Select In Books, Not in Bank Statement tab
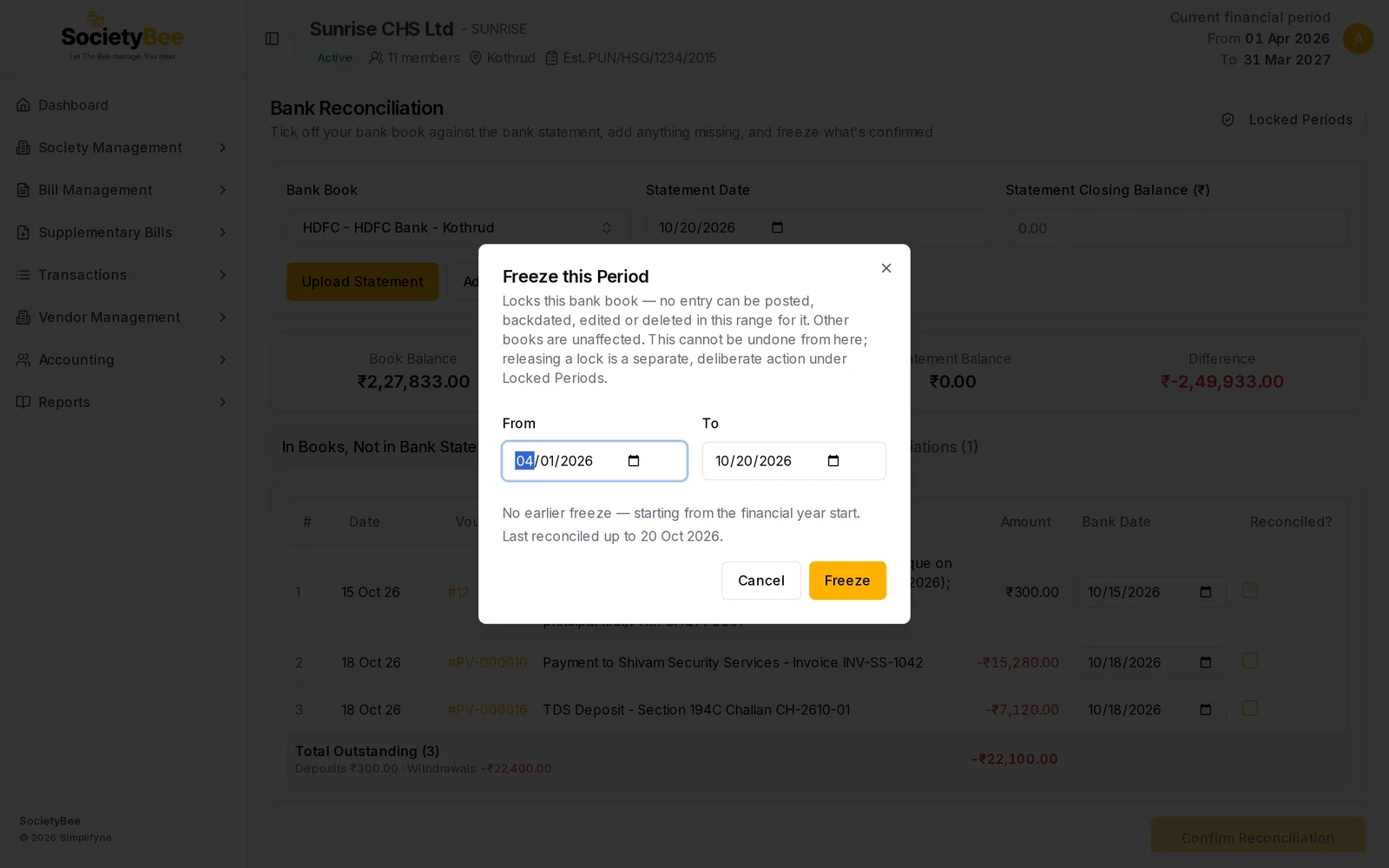Screen dimensions: 1389x868 tap(379, 447)
